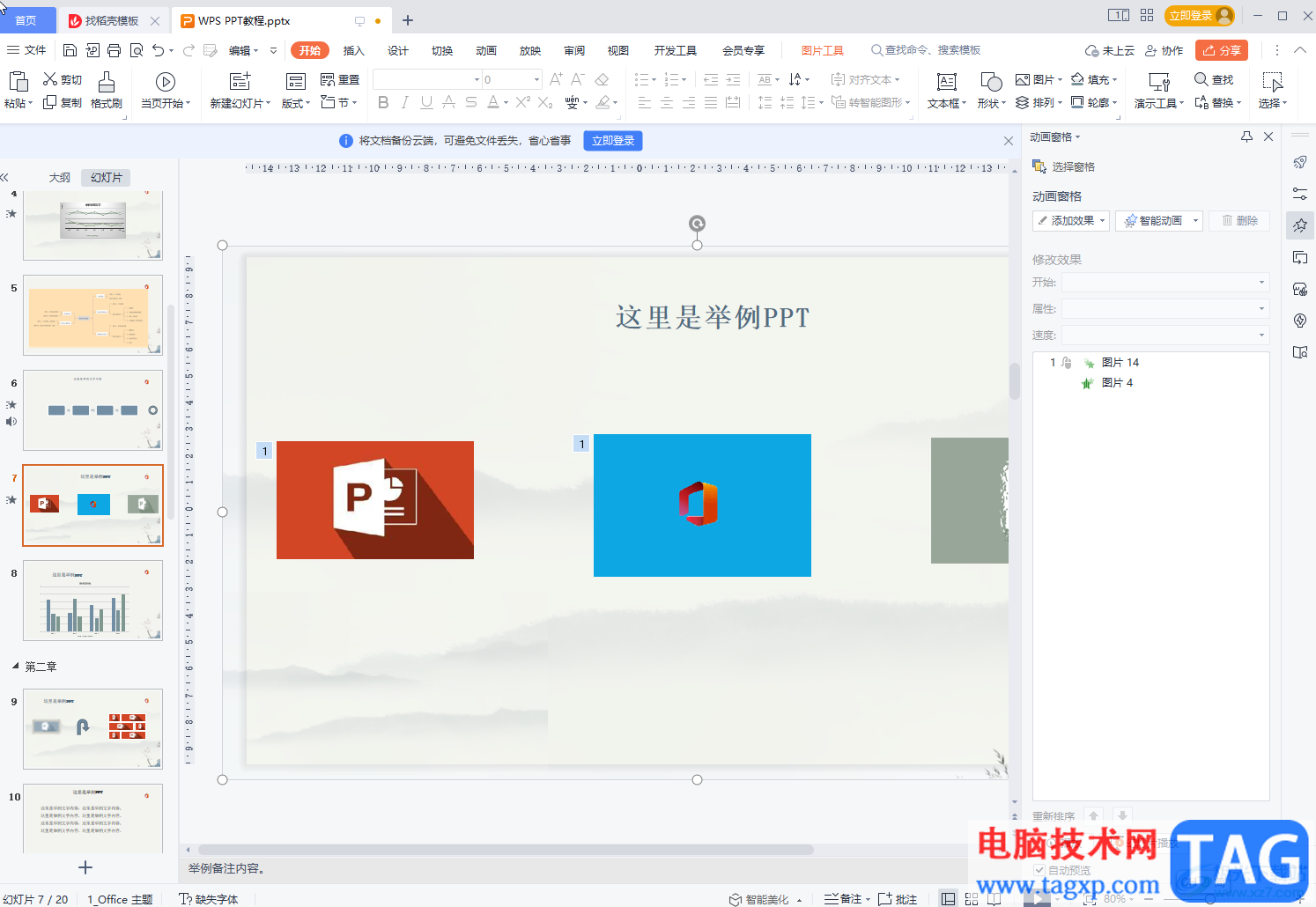Collapse the ribbon with the chevron
The height and width of the screenshot is (907, 1316).
[x=1300, y=50]
